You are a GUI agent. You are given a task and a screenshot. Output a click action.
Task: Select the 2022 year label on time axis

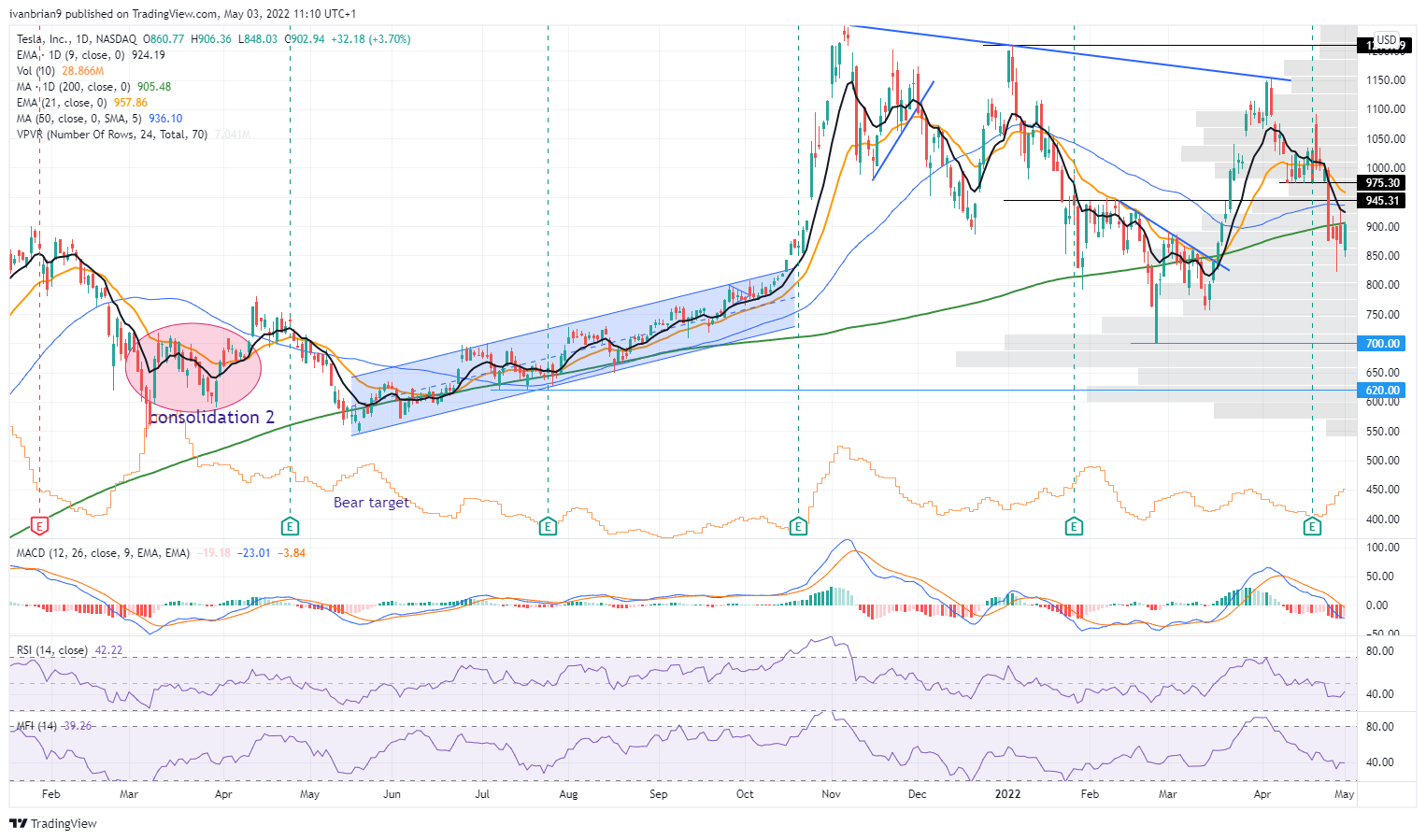click(x=1007, y=794)
